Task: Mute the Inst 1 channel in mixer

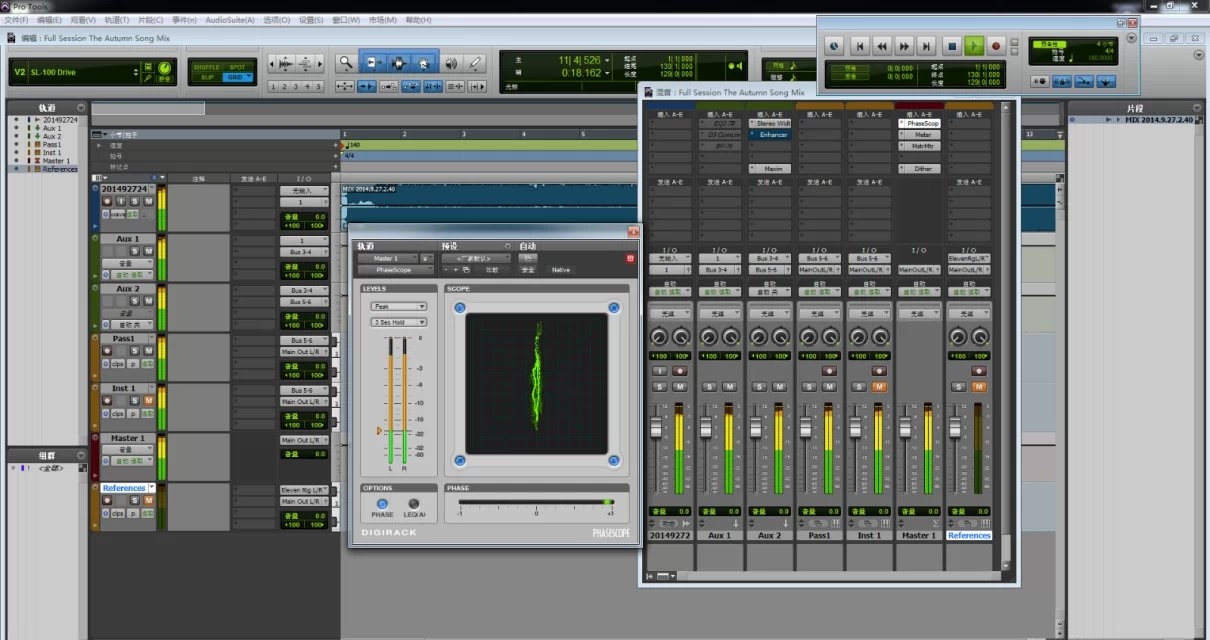Action: click(880, 386)
